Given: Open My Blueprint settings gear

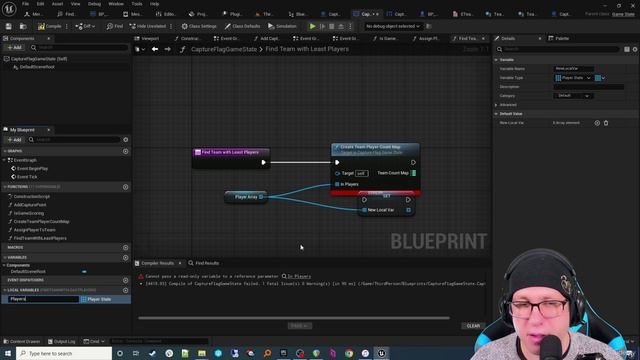Looking at the screenshot, I should click(126, 140).
